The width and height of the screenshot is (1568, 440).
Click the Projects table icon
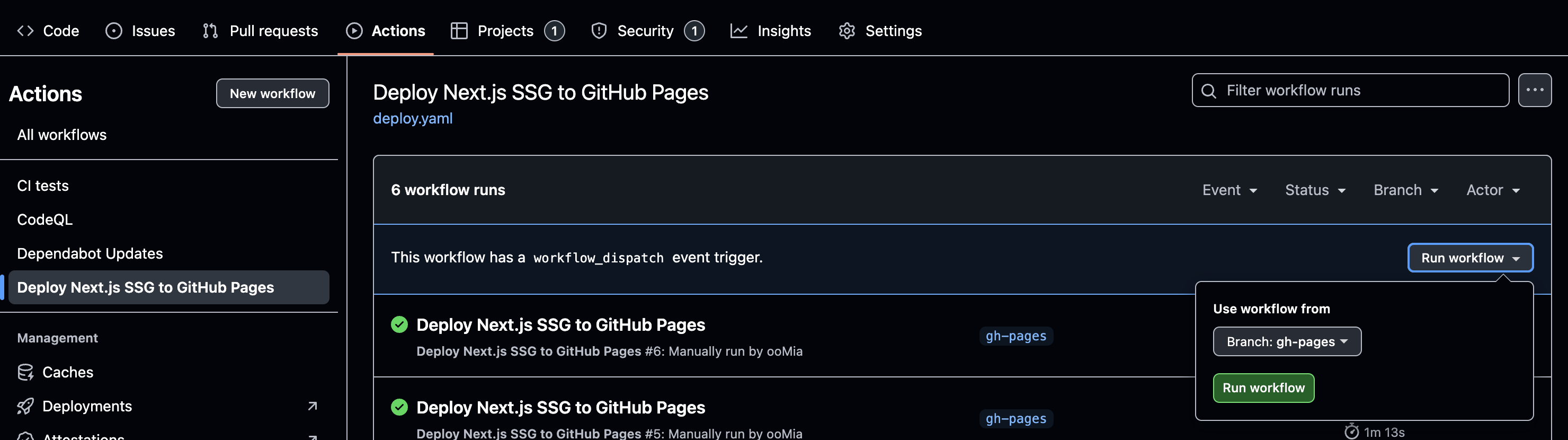459,30
